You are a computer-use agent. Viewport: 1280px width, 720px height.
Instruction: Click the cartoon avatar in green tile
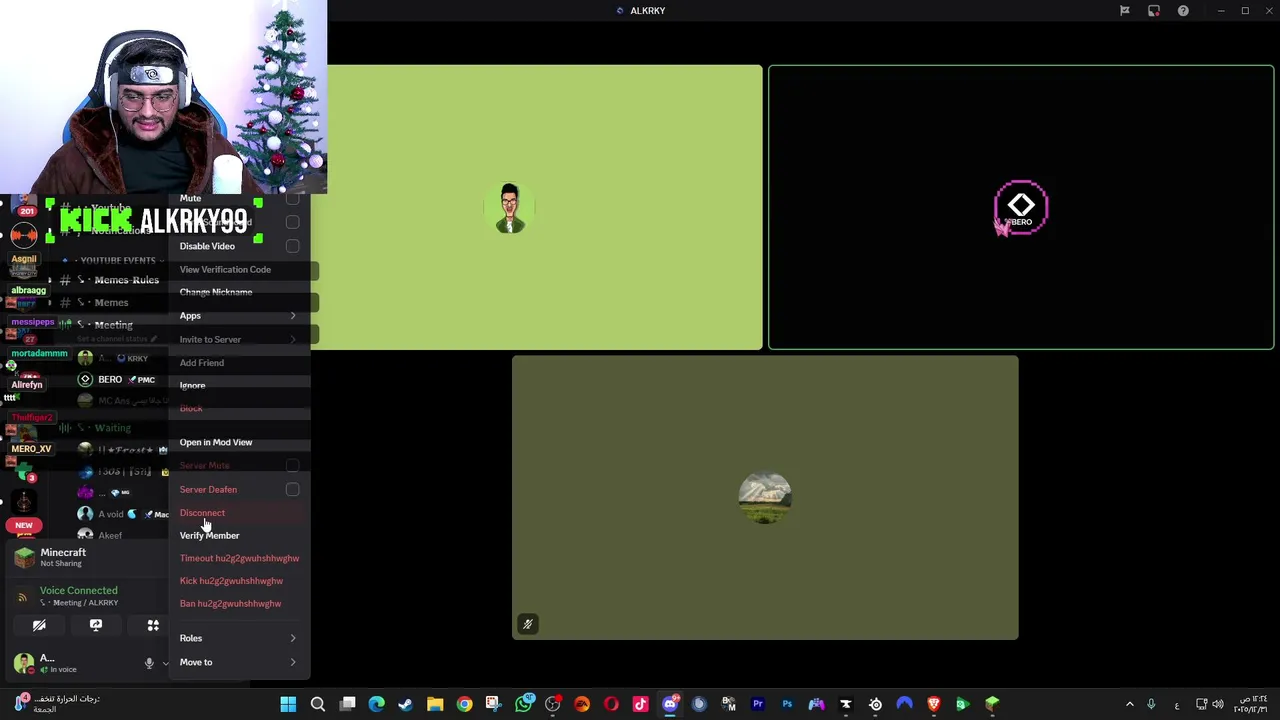(510, 208)
